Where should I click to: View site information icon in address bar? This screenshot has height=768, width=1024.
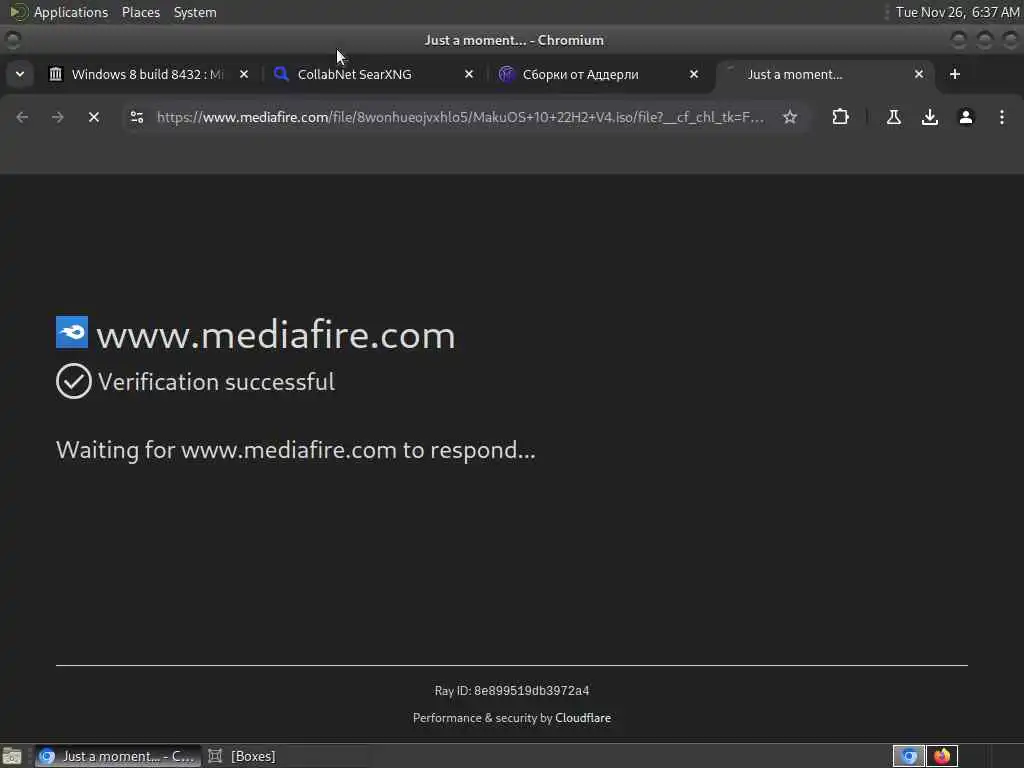click(x=137, y=117)
